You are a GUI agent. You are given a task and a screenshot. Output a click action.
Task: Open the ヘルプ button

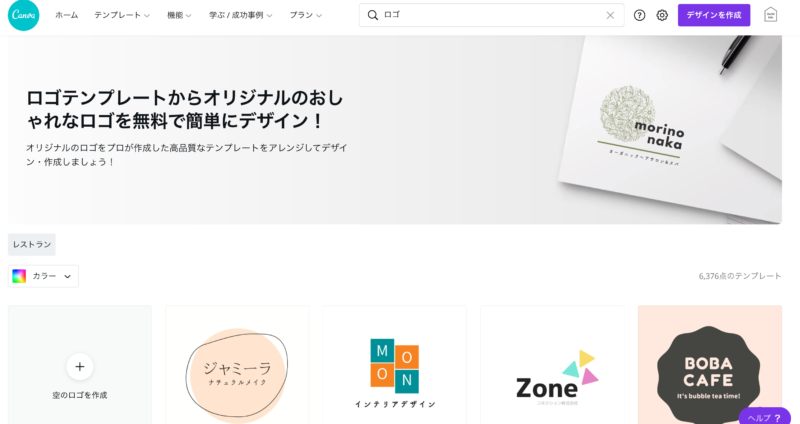pyautogui.click(x=764, y=417)
